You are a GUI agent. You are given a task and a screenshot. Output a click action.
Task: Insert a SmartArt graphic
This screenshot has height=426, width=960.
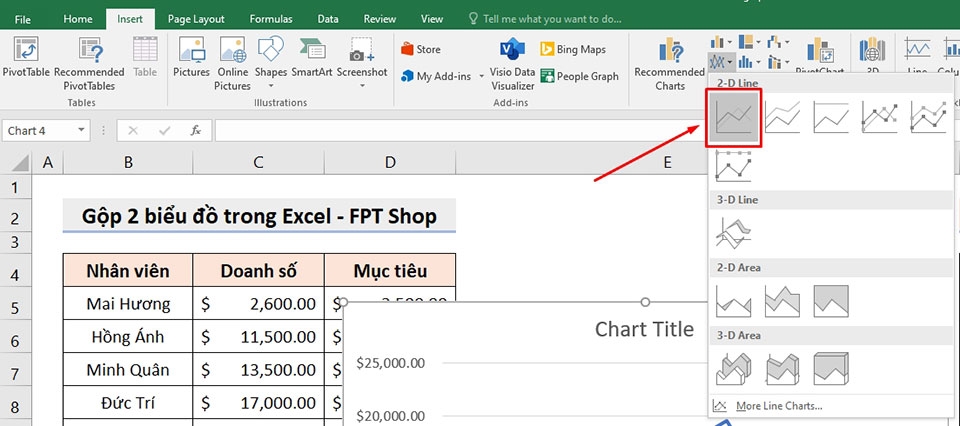312,58
